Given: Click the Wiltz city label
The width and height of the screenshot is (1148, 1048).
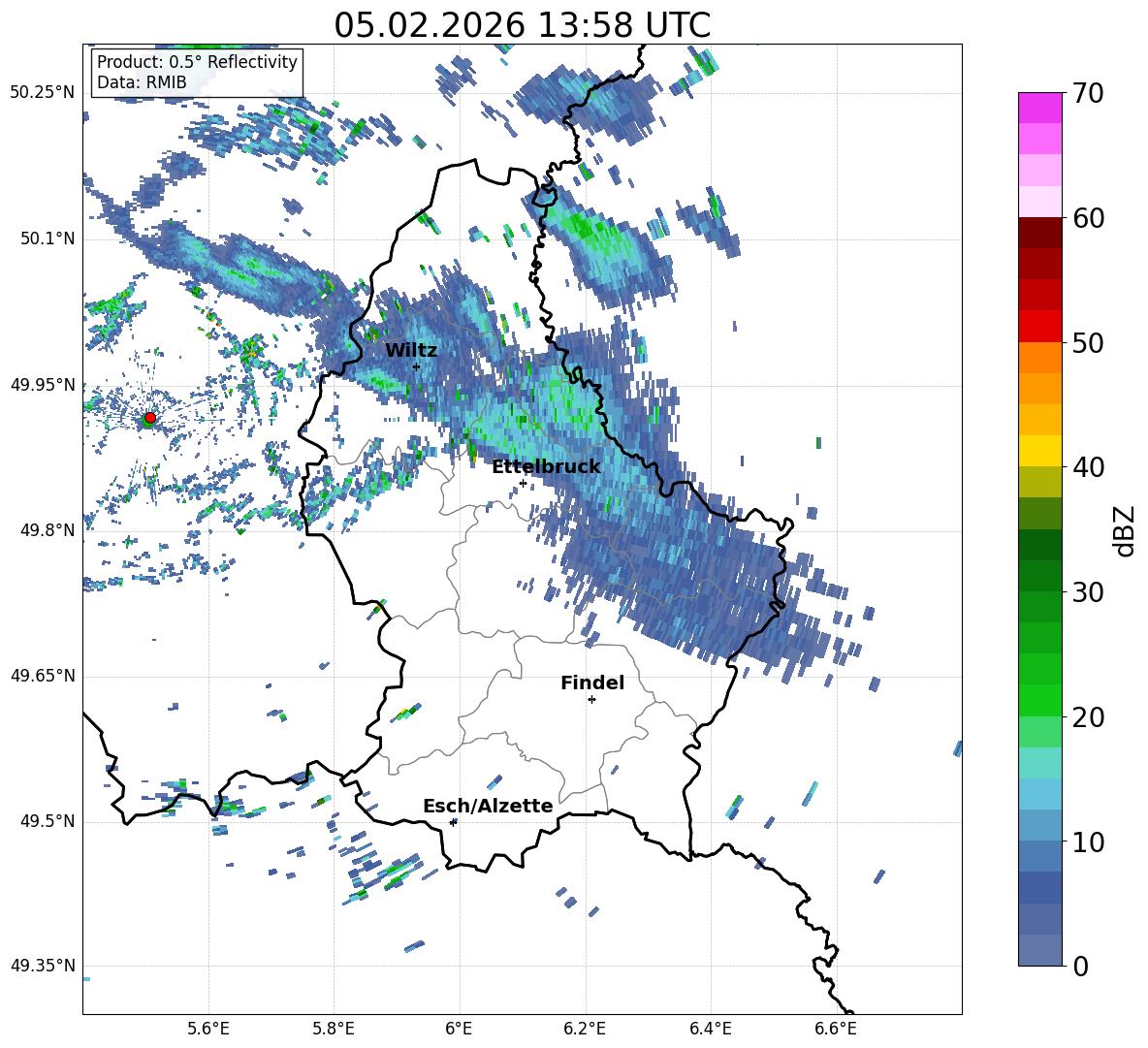Looking at the screenshot, I should [411, 351].
